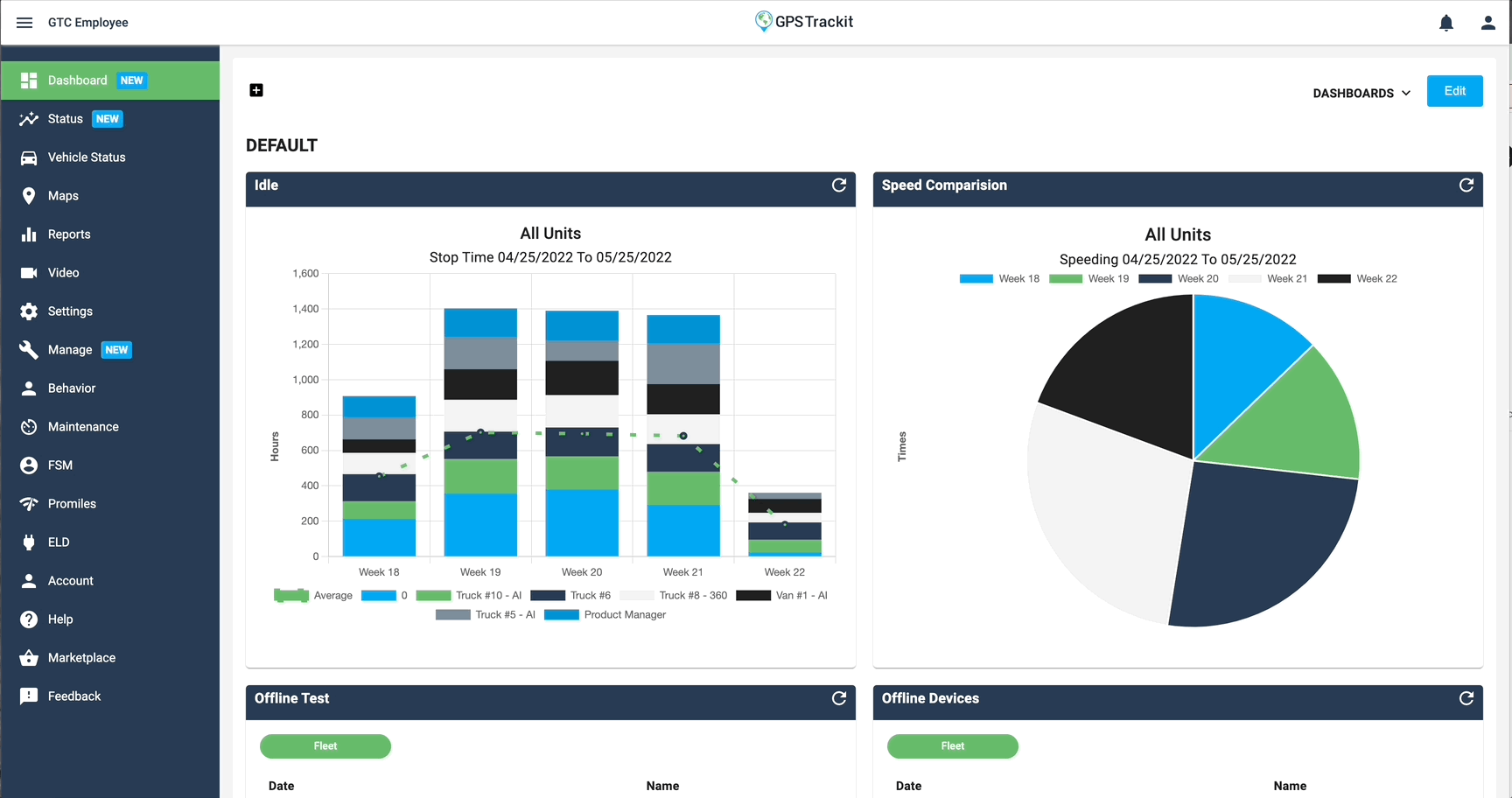1512x798 pixels.
Task: Open the Dashboard menu item
Action: pyautogui.click(x=109, y=80)
